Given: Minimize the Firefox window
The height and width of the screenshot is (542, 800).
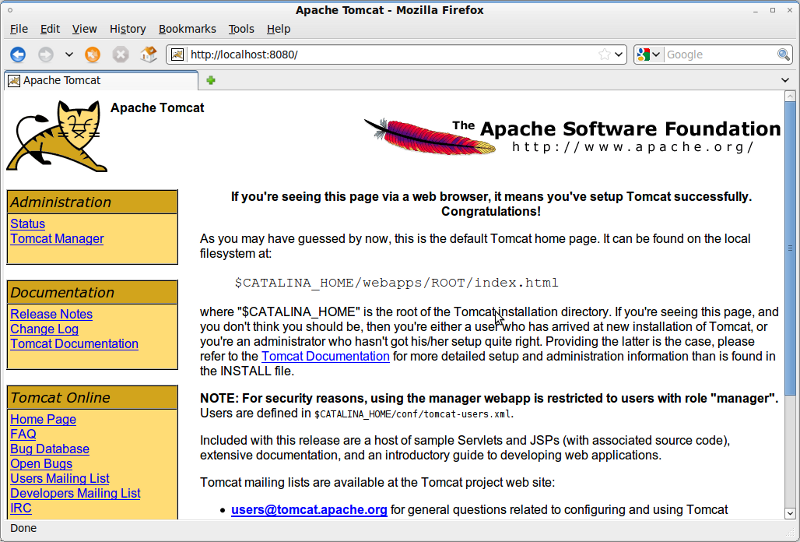Looking at the screenshot, I should 755,10.
